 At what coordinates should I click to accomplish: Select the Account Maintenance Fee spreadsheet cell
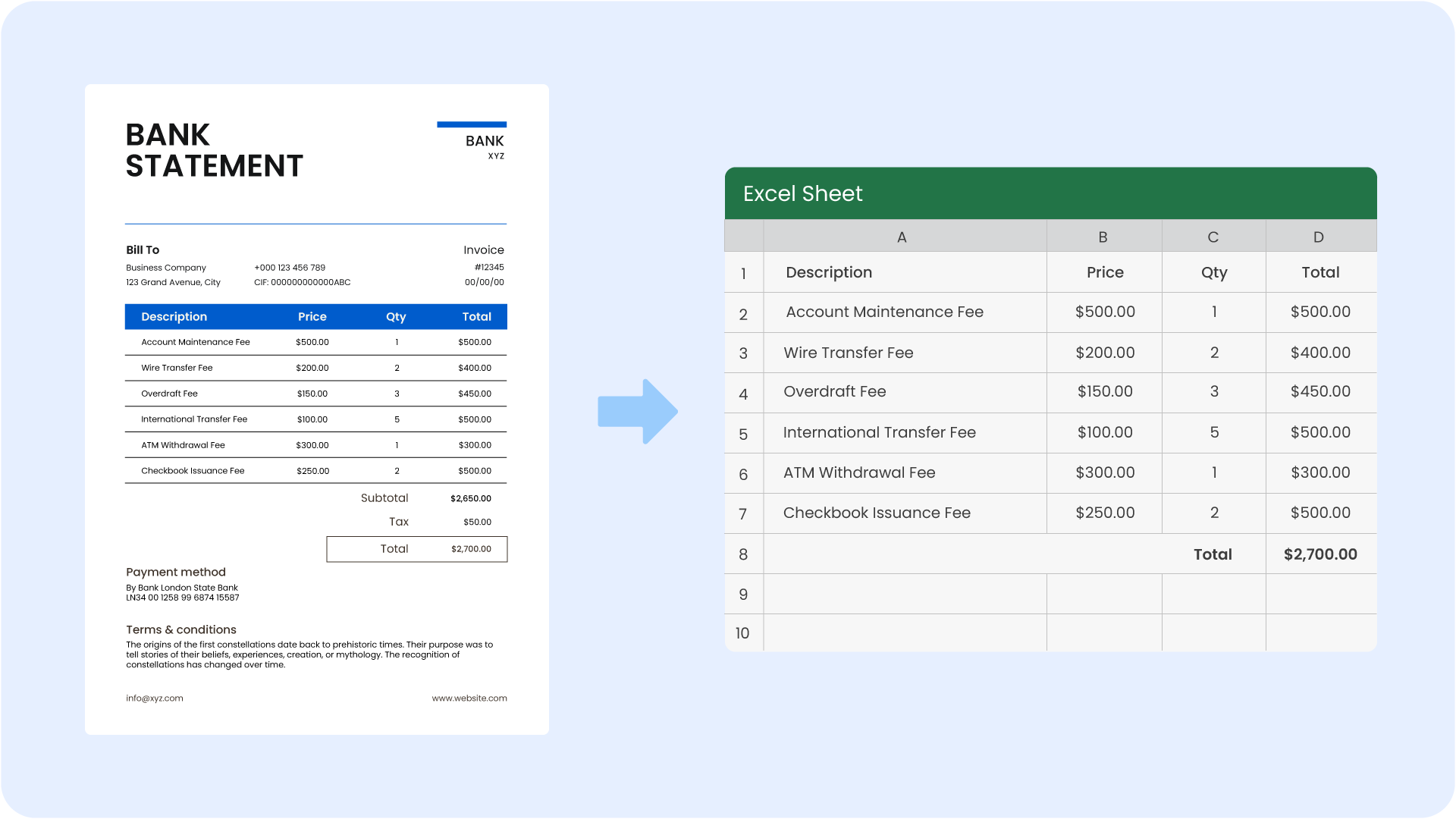[x=884, y=312]
